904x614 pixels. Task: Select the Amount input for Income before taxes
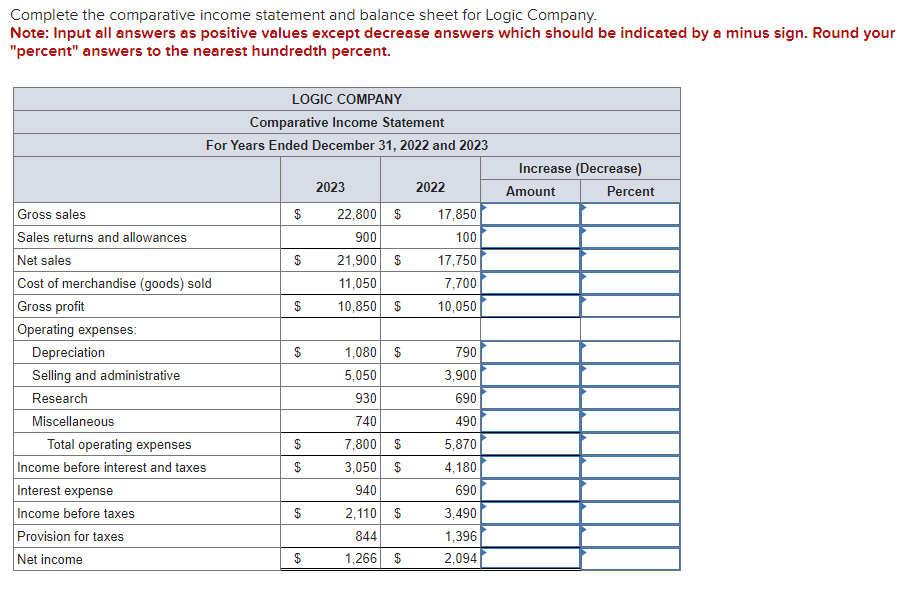[x=532, y=513]
